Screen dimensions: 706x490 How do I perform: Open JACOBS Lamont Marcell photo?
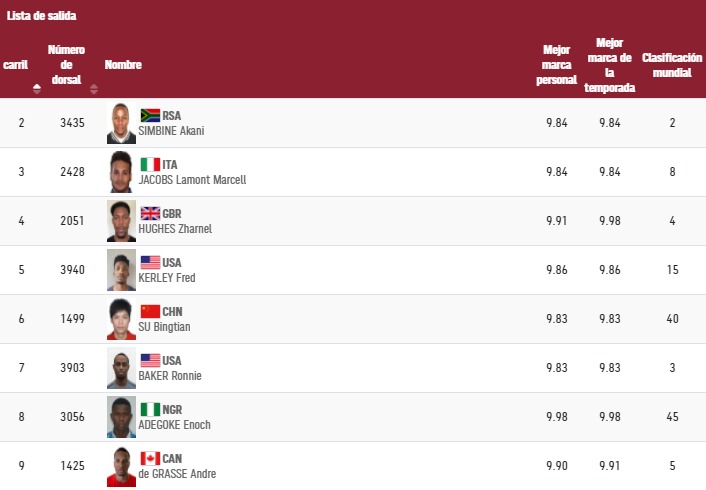click(121, 172)
